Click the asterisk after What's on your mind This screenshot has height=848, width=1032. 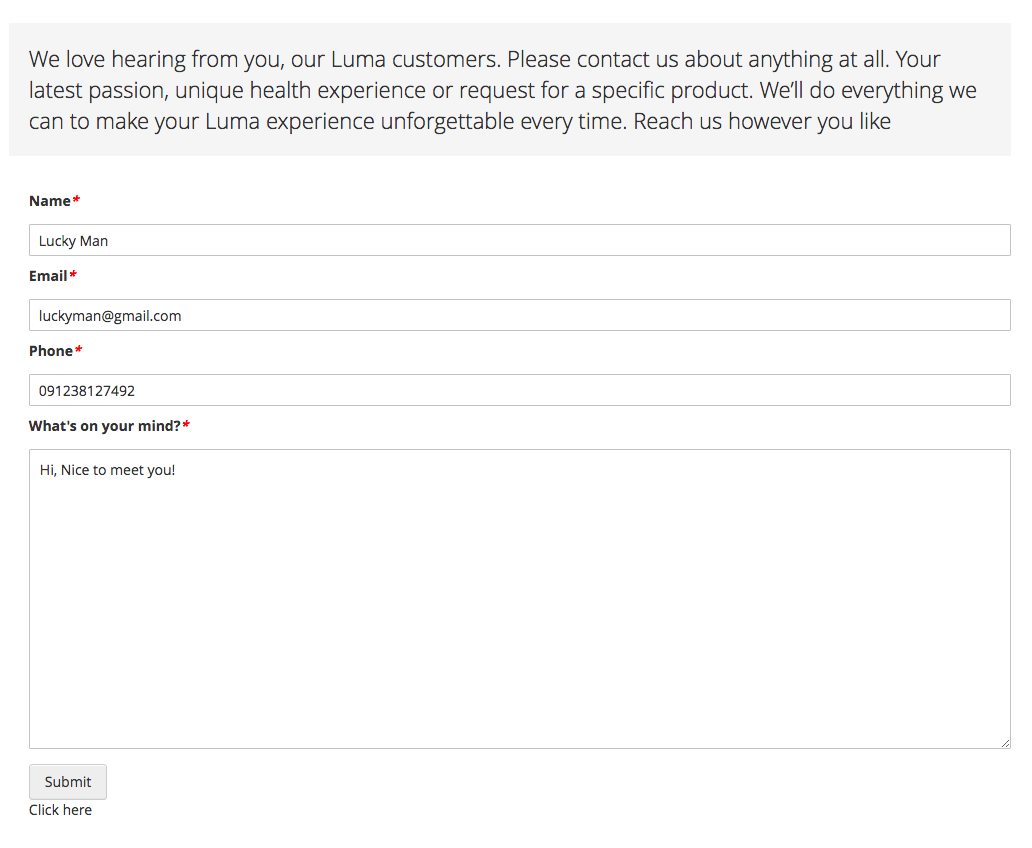tap(186, 425)
